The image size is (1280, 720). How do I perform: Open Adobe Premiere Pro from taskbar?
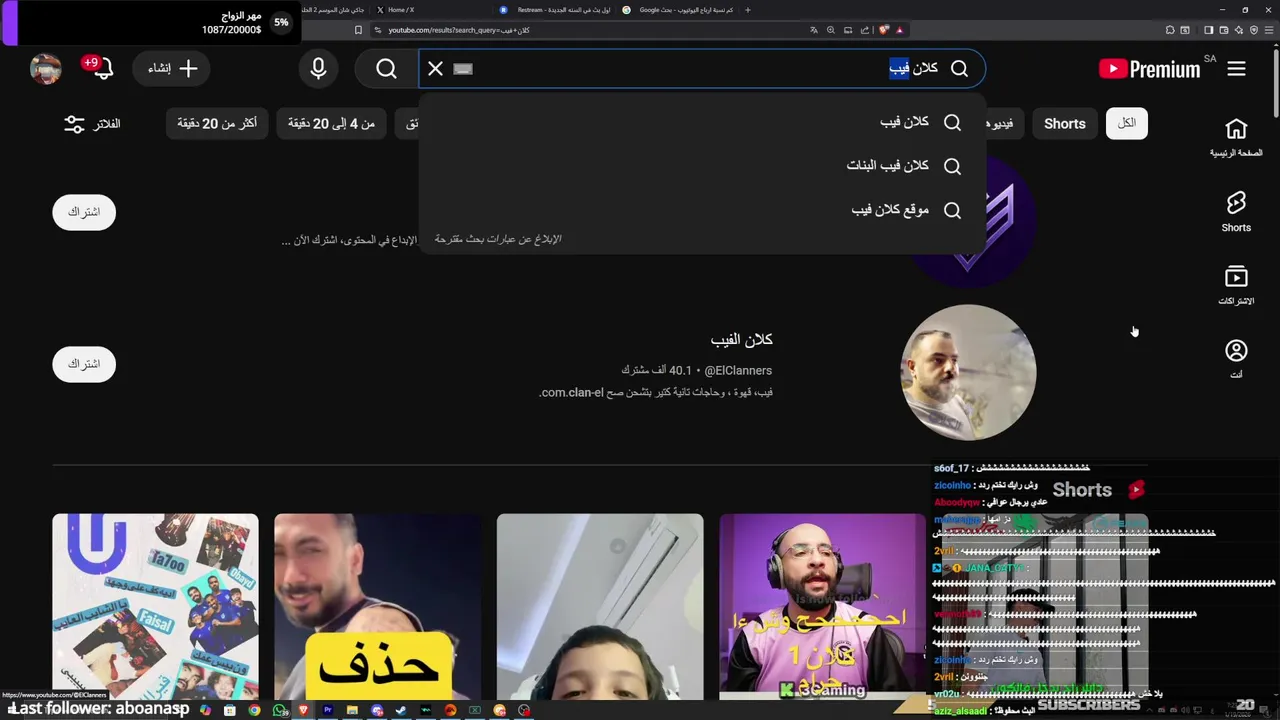click(328, 710)
